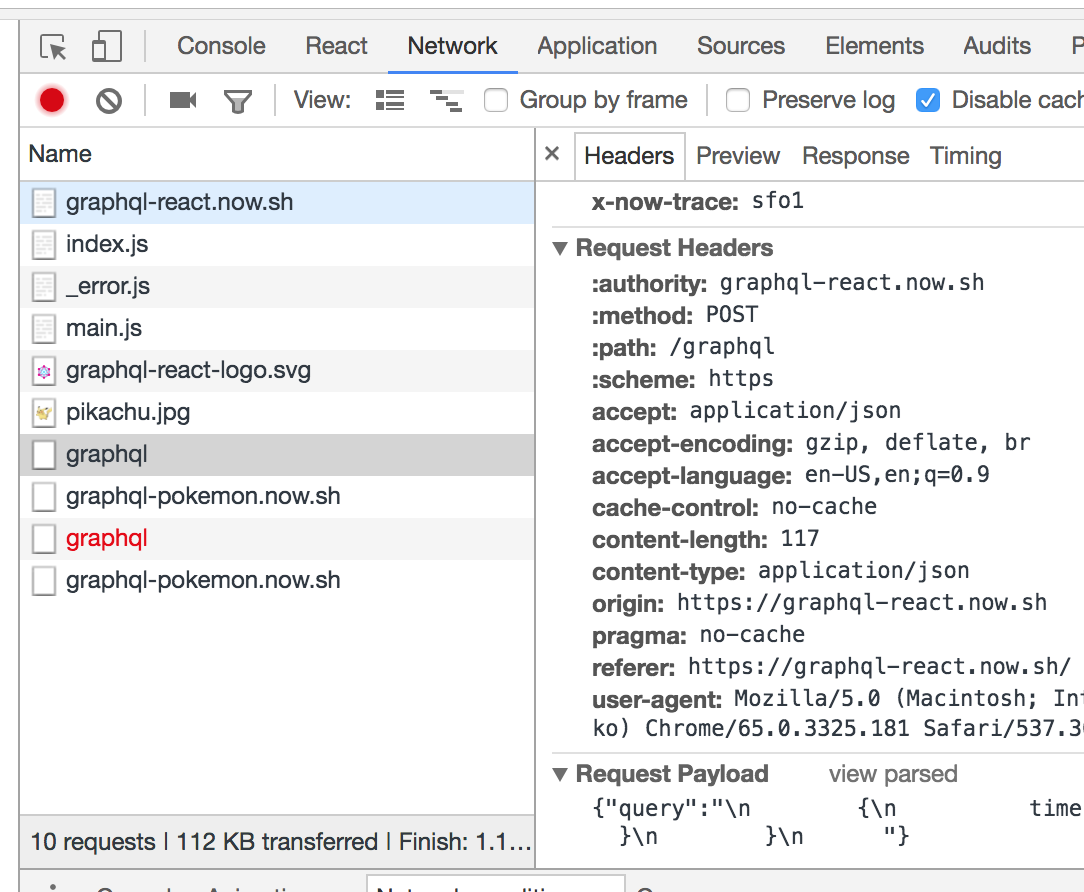
Task: Switch to the Timing tab
Action: [965, 155]
